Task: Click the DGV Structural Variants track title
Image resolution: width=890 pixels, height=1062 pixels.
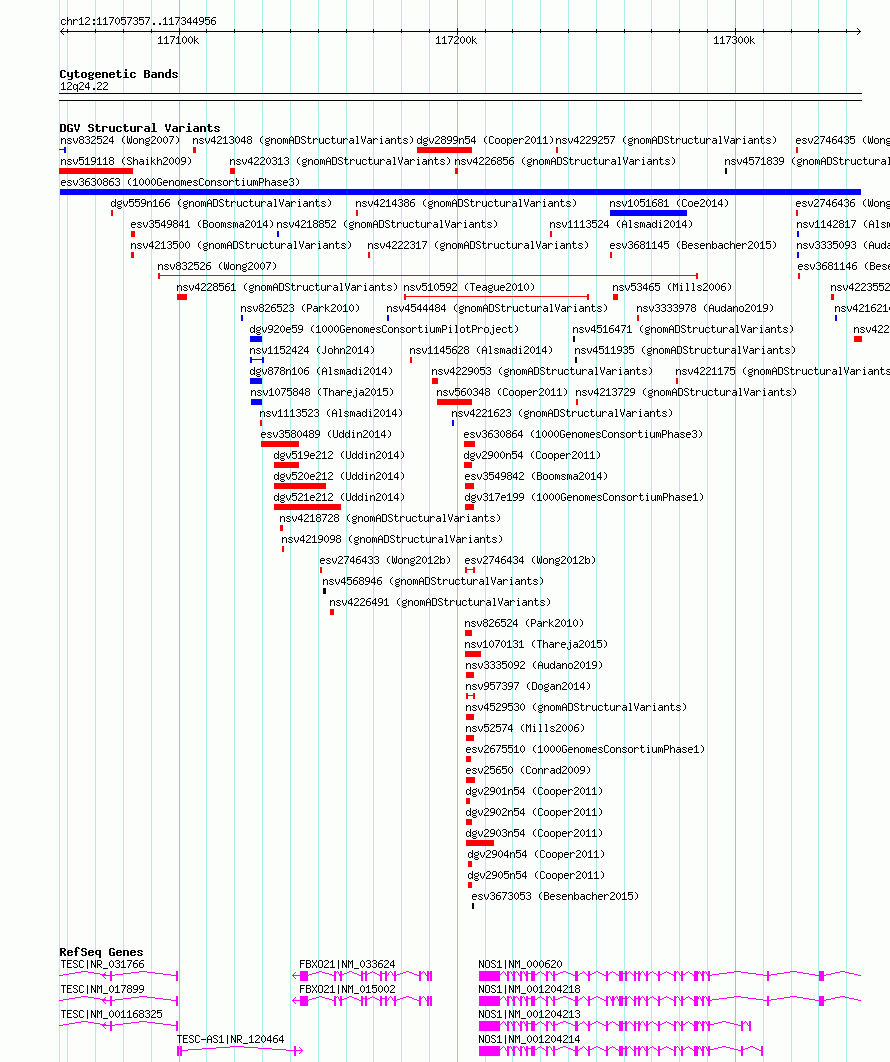Action: click(x=140, y=127)
